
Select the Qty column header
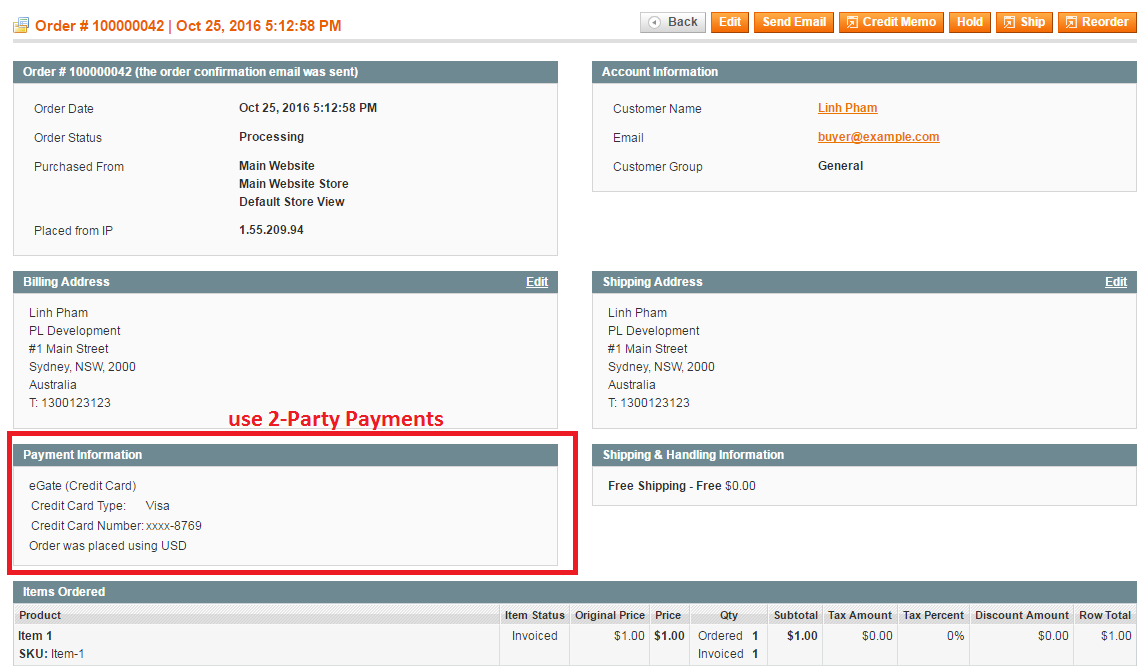click(x=728, y=615)
